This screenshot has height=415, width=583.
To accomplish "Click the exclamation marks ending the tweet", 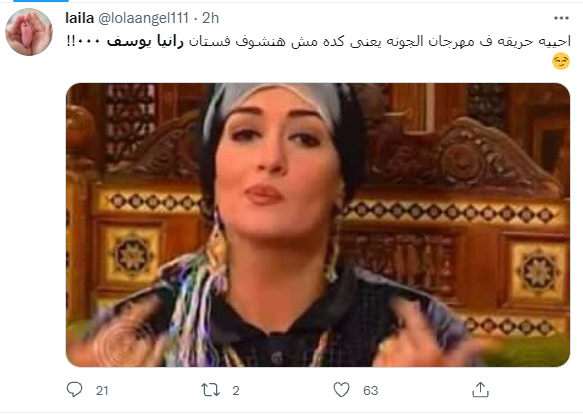I will coord(71,41).
